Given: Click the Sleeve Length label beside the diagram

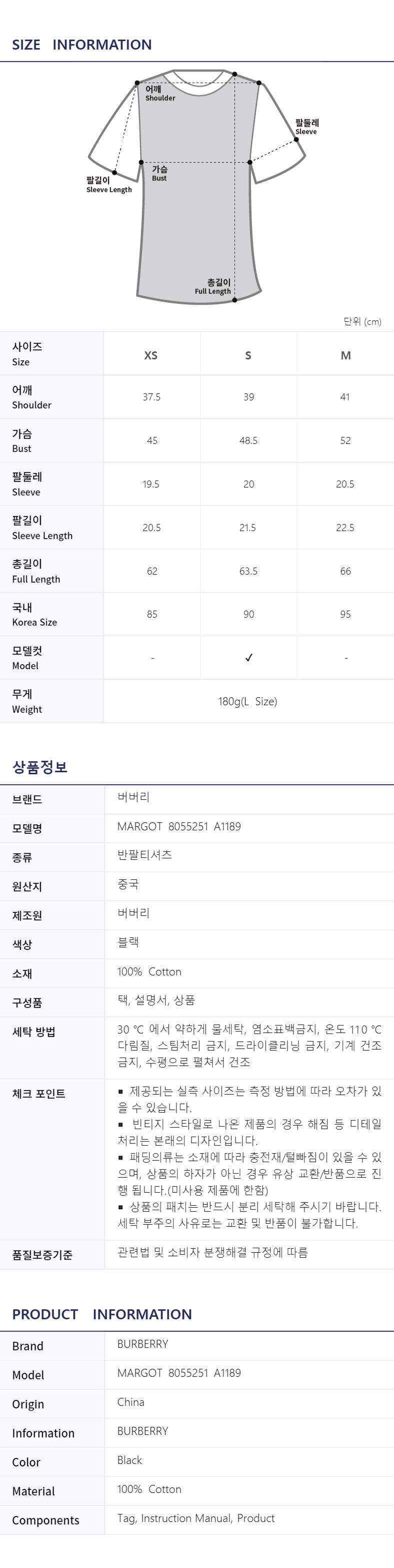Looking at the screenshot, I should coord(109,185).
